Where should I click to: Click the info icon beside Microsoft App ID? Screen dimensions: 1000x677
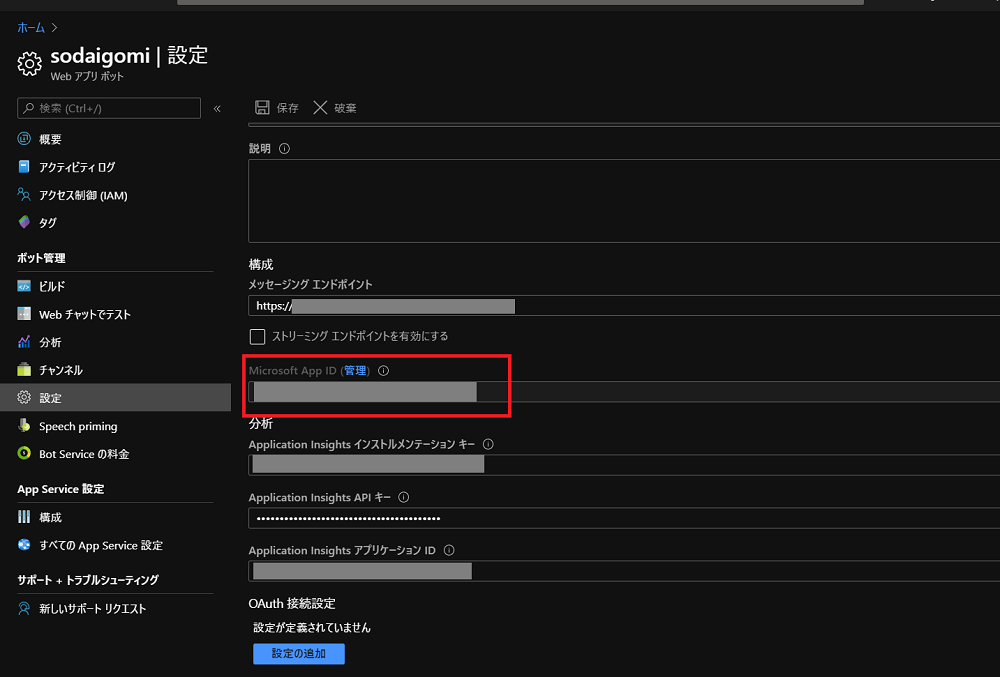(x=383, y=370)
